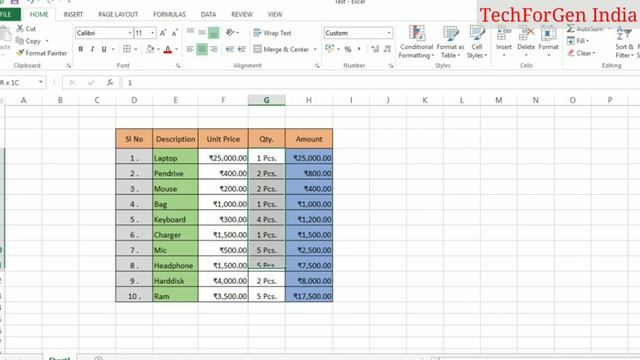Open Cell Styles gallery
Viewport: 640px width, 360px height.
477,42
